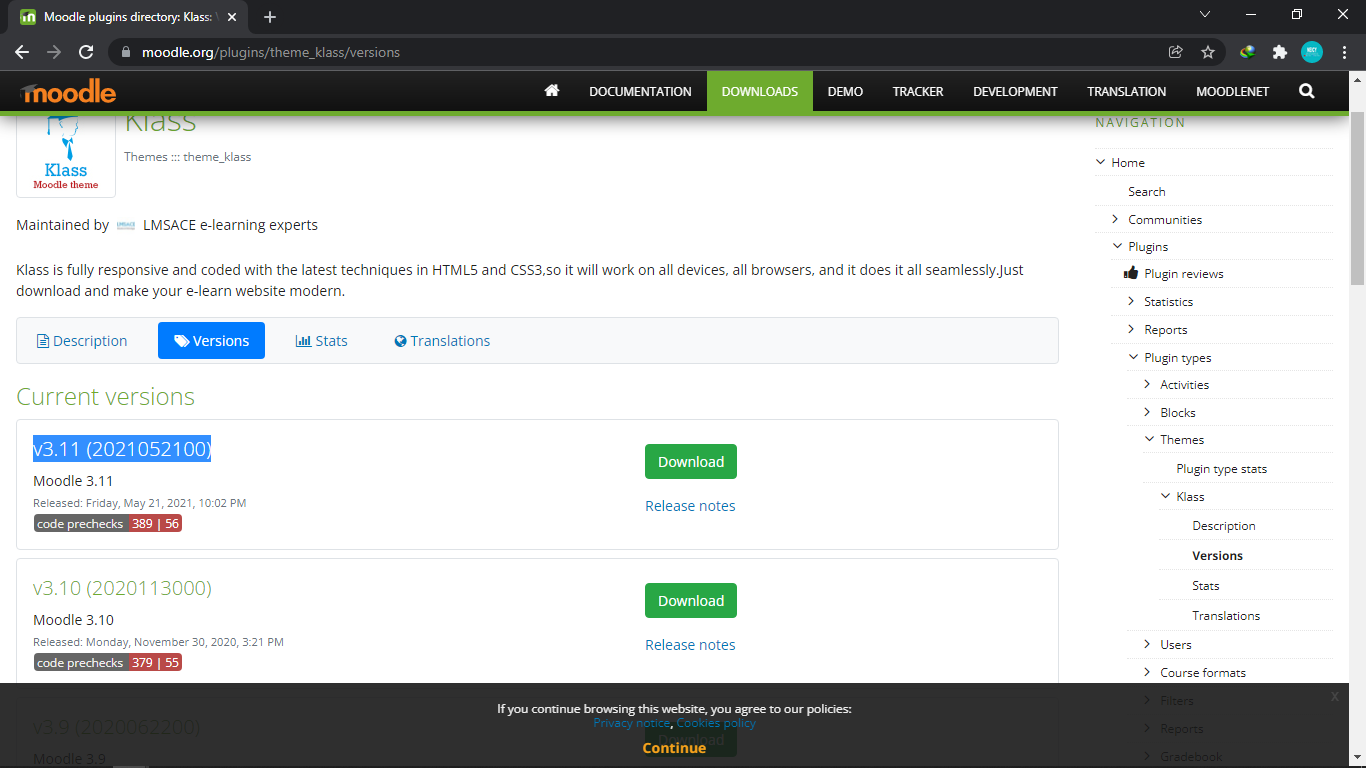
Task: Collapse the Klass navigation node
Action: pos(1165,496)
